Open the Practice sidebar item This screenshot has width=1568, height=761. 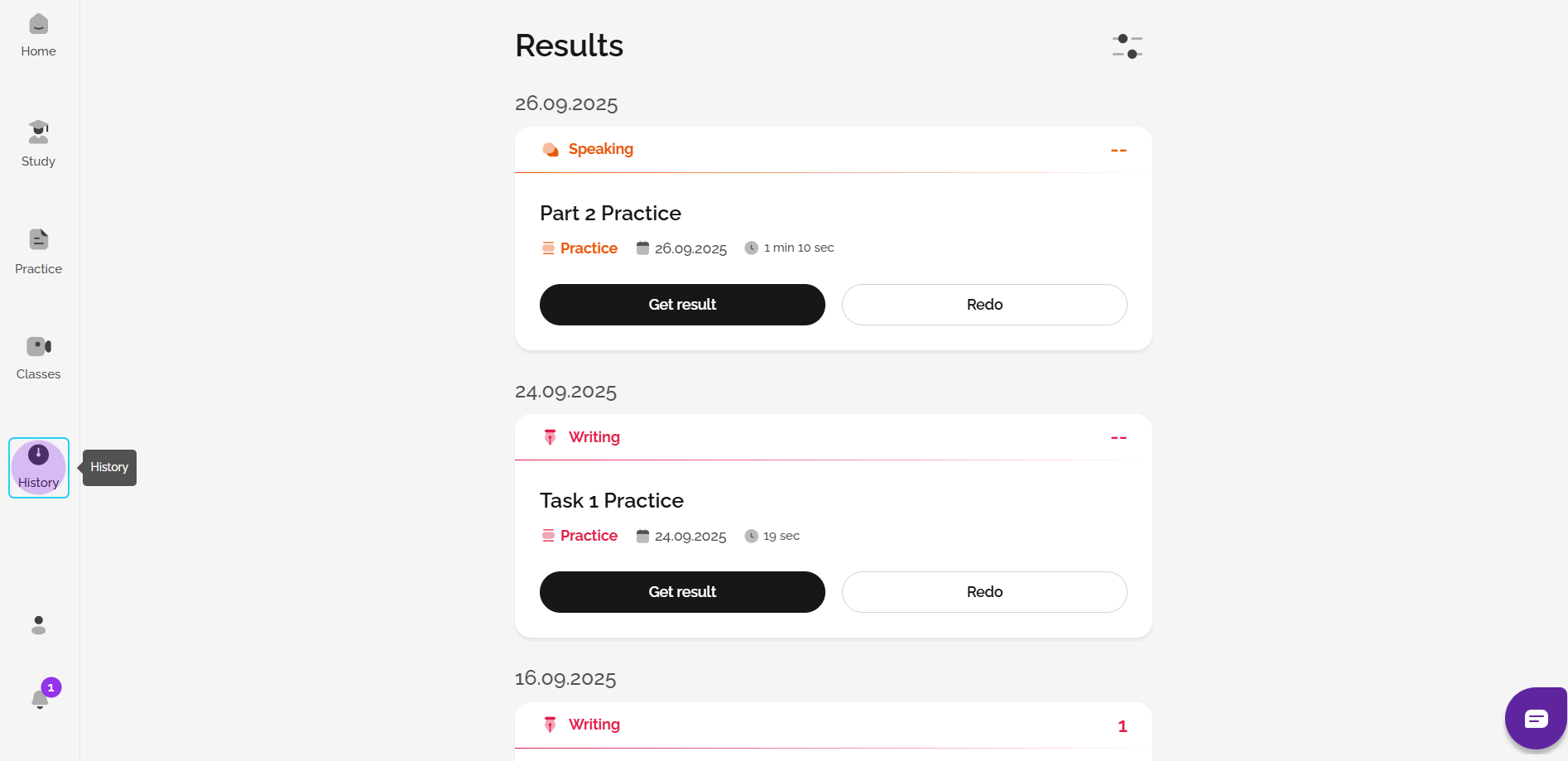click(38, 251)
